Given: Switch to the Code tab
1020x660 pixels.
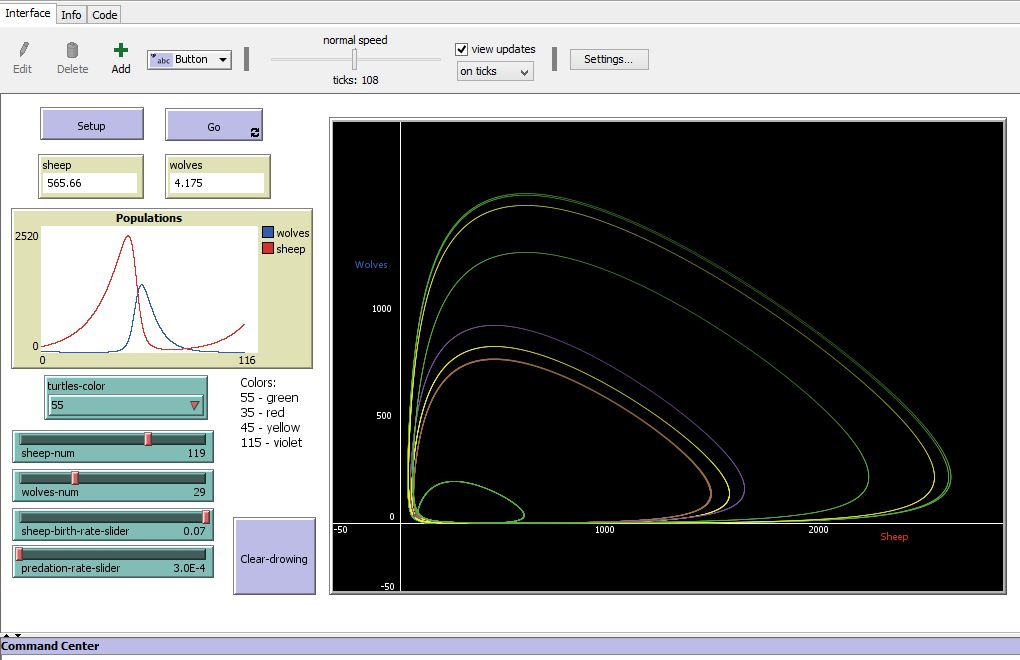Looking at the screenshot, I should tap(104, 14).
